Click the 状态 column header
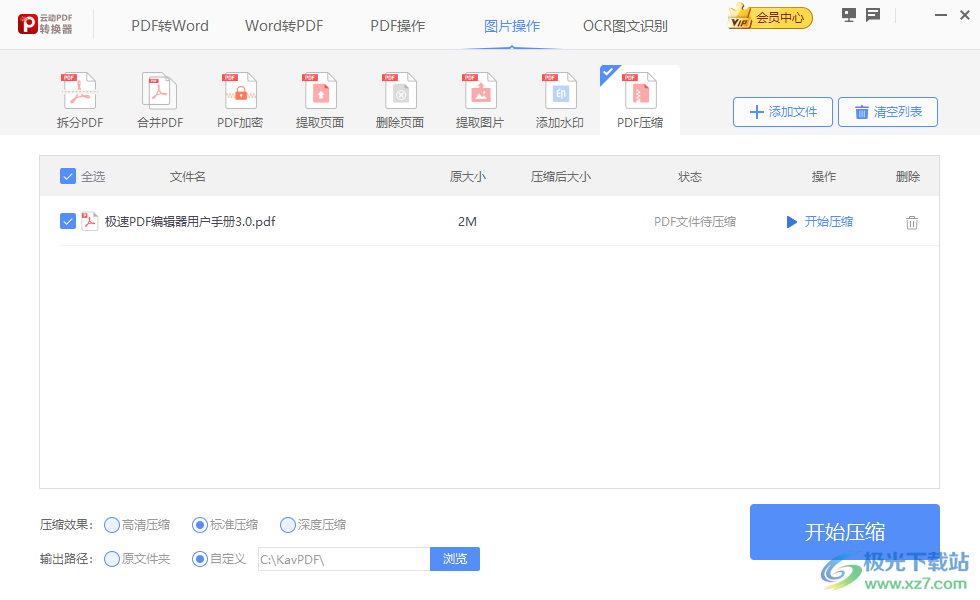The image size is (980, 600). point(690,177)
